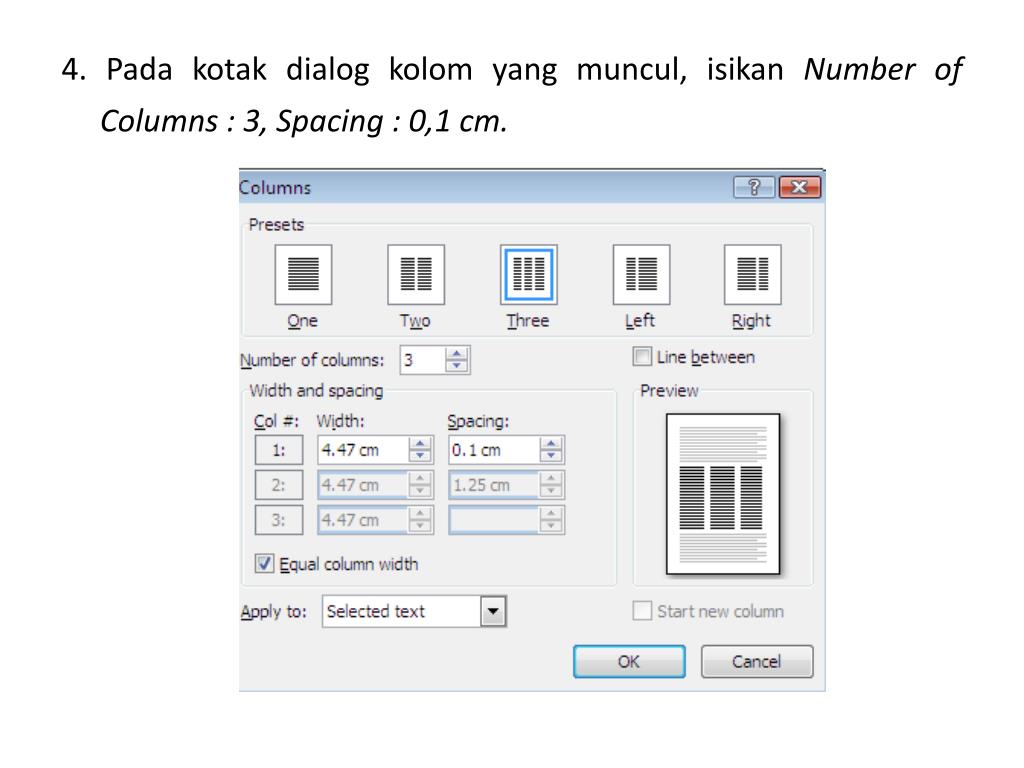
Task: Pick the Right column preset icon
Action: pyautogui.click(x=752, y=274)
